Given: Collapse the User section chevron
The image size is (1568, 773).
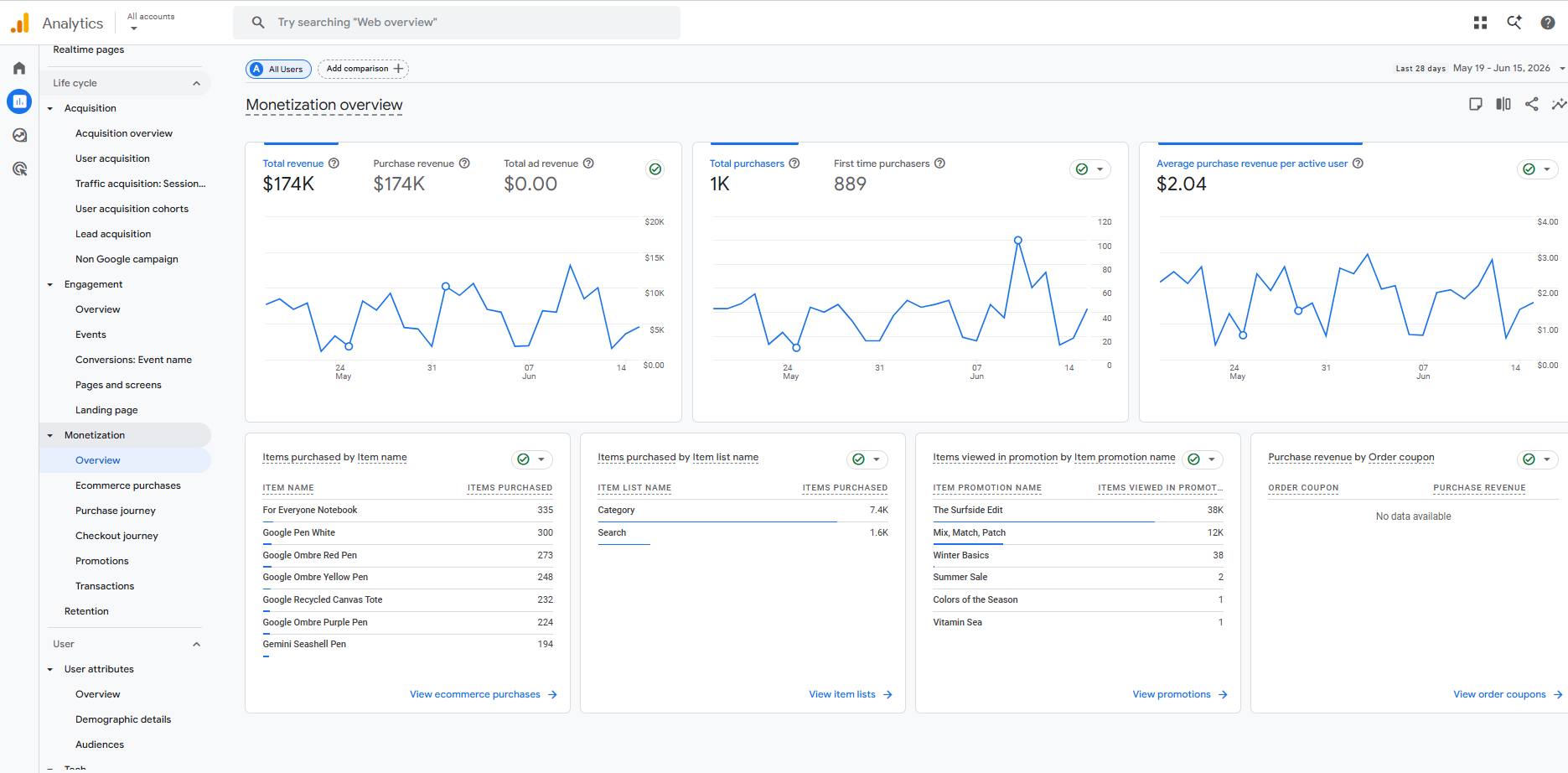Looking at the screenshot, I should (196, 644).
